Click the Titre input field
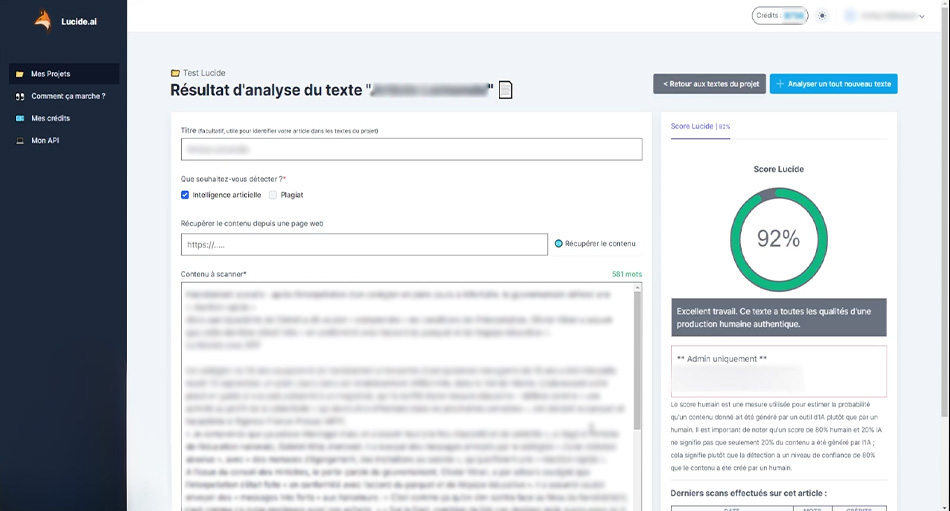 point(411,149)
